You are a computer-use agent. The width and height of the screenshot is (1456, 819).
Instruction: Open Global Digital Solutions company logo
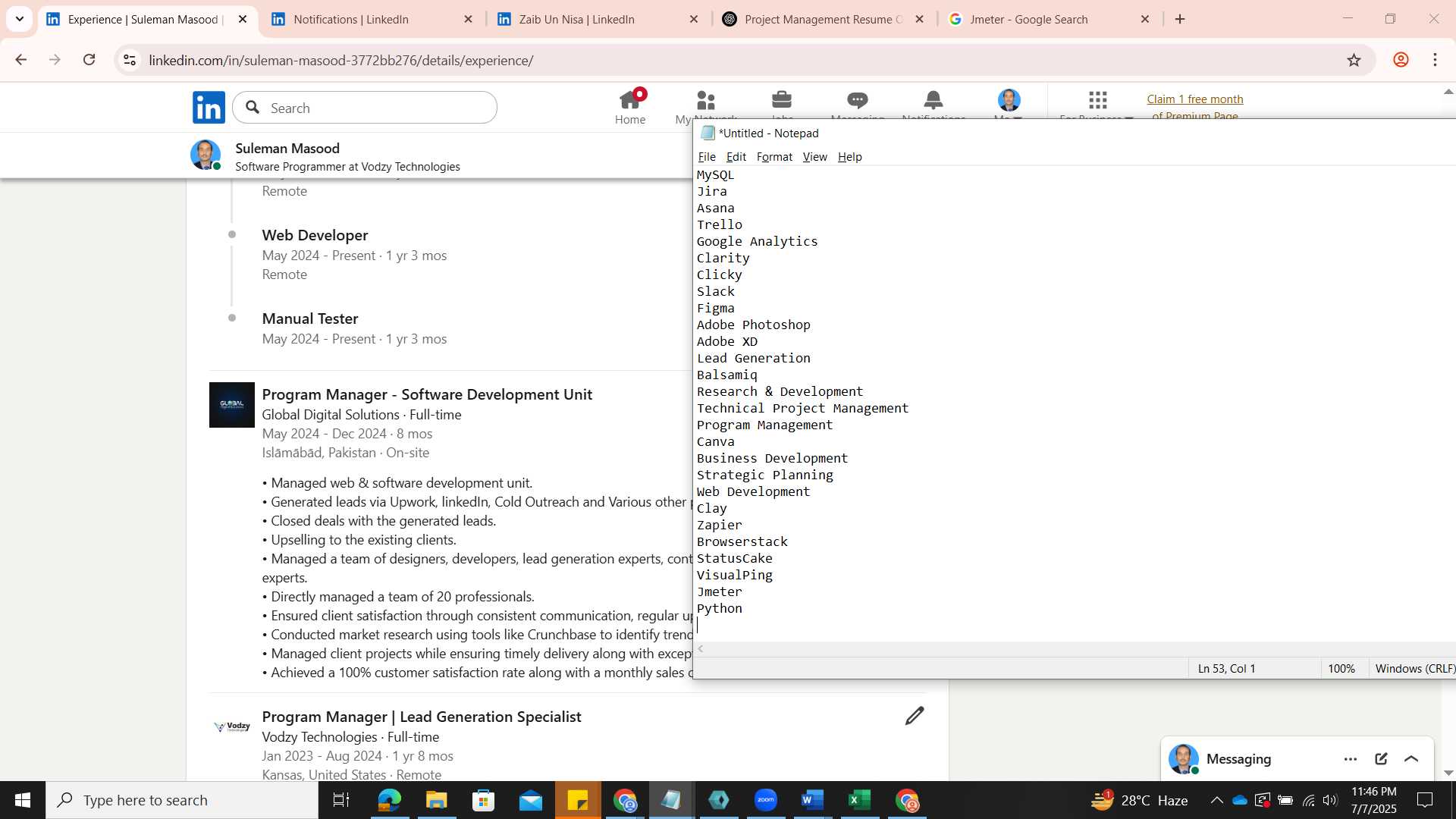(x=232, y=405)
